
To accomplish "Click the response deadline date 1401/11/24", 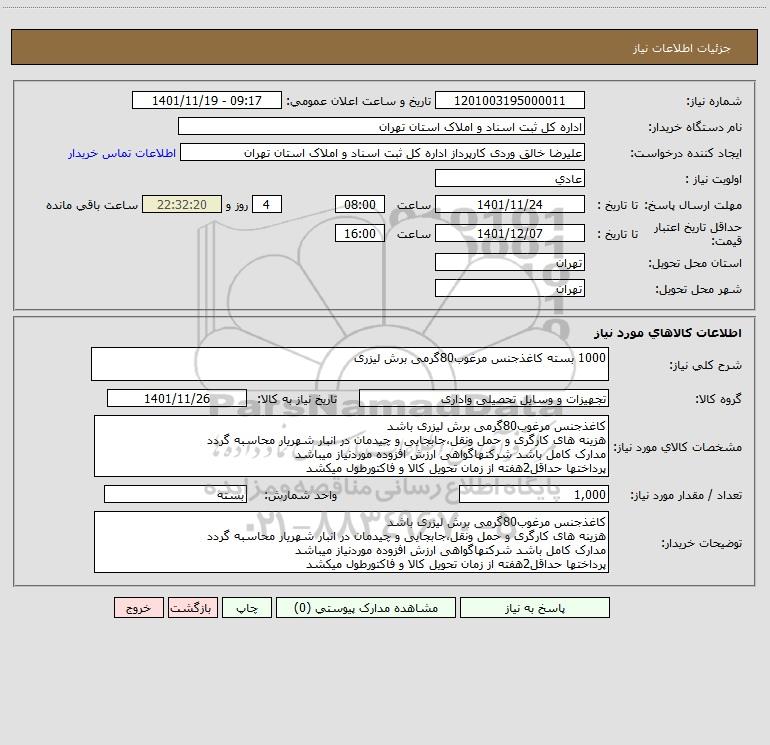I will coord(510,205).
